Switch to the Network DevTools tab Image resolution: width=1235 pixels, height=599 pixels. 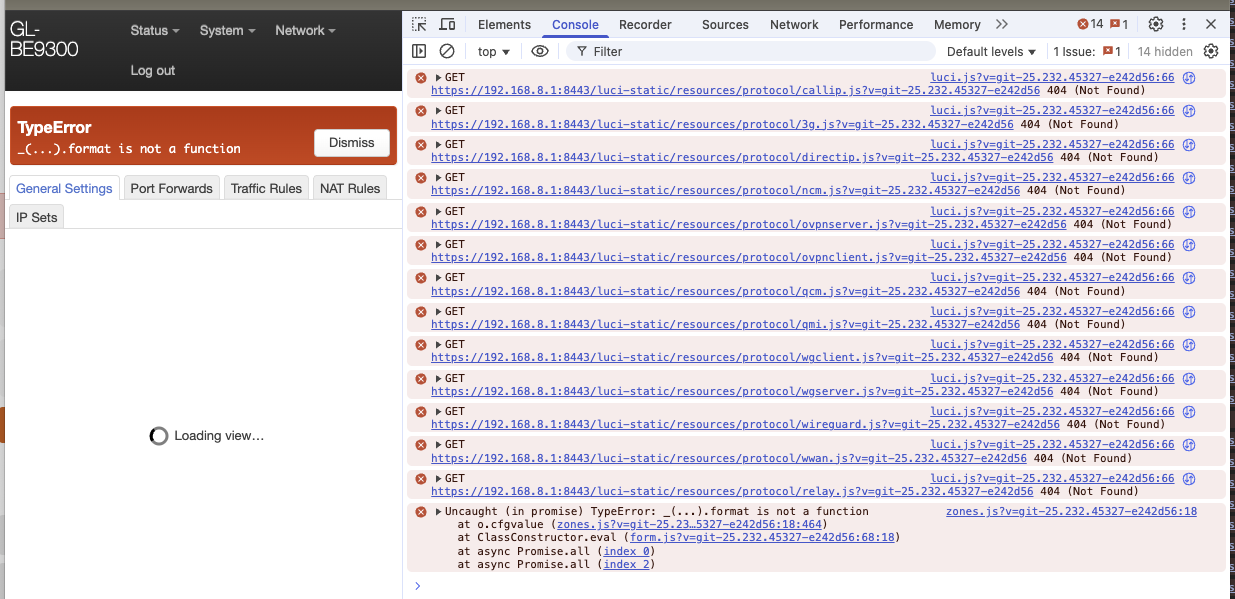794,24
